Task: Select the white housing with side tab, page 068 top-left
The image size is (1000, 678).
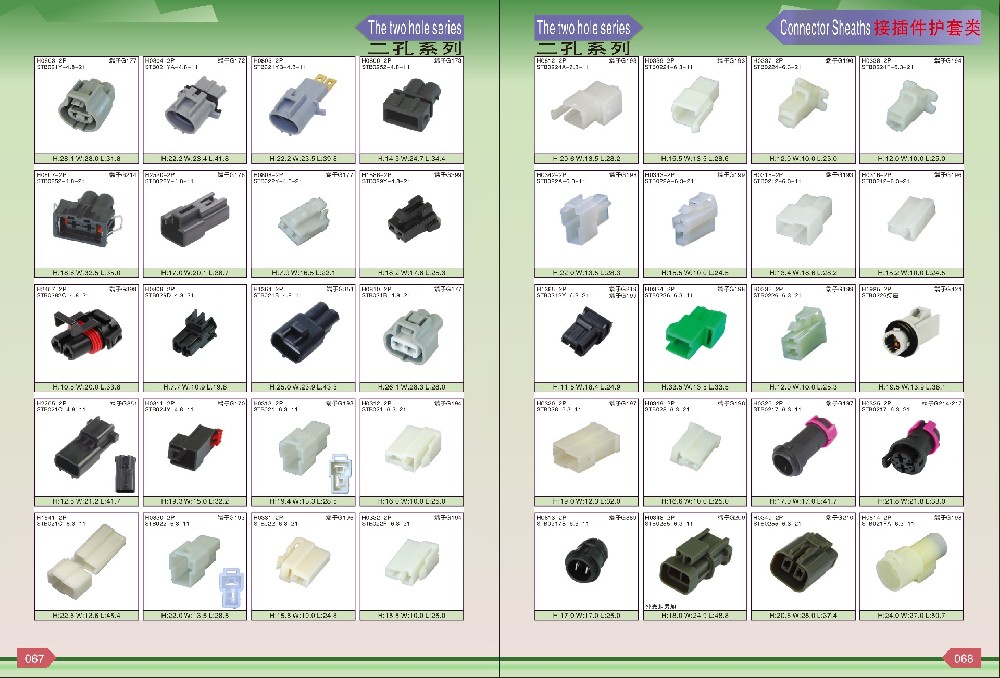Action: 586,105
